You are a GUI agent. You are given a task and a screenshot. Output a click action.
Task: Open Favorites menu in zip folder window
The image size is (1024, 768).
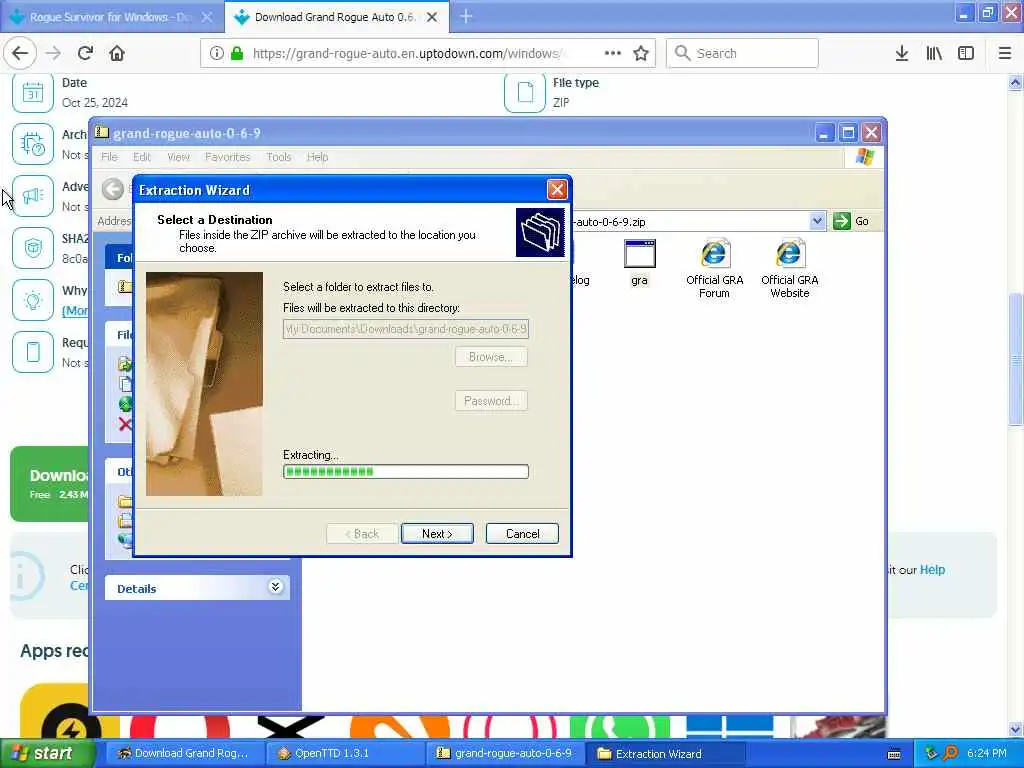click(227, 157)
